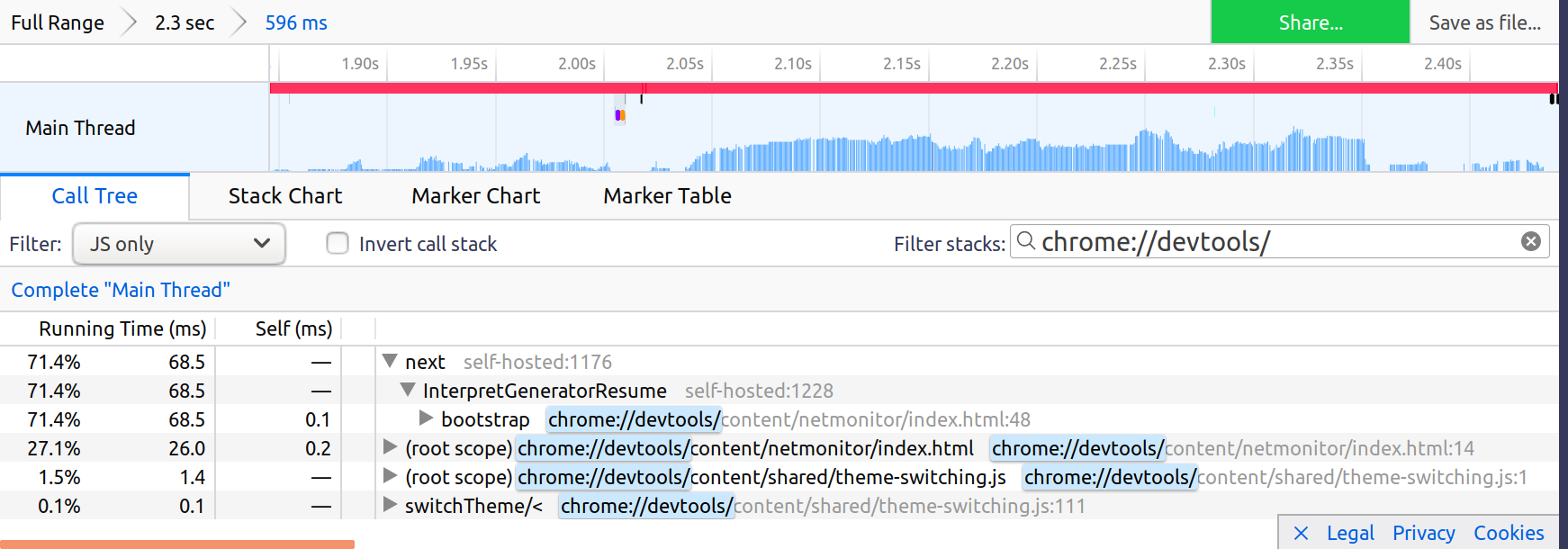Click Save as file... button
Viewport: 1568px width, 549px height.
1484,22
